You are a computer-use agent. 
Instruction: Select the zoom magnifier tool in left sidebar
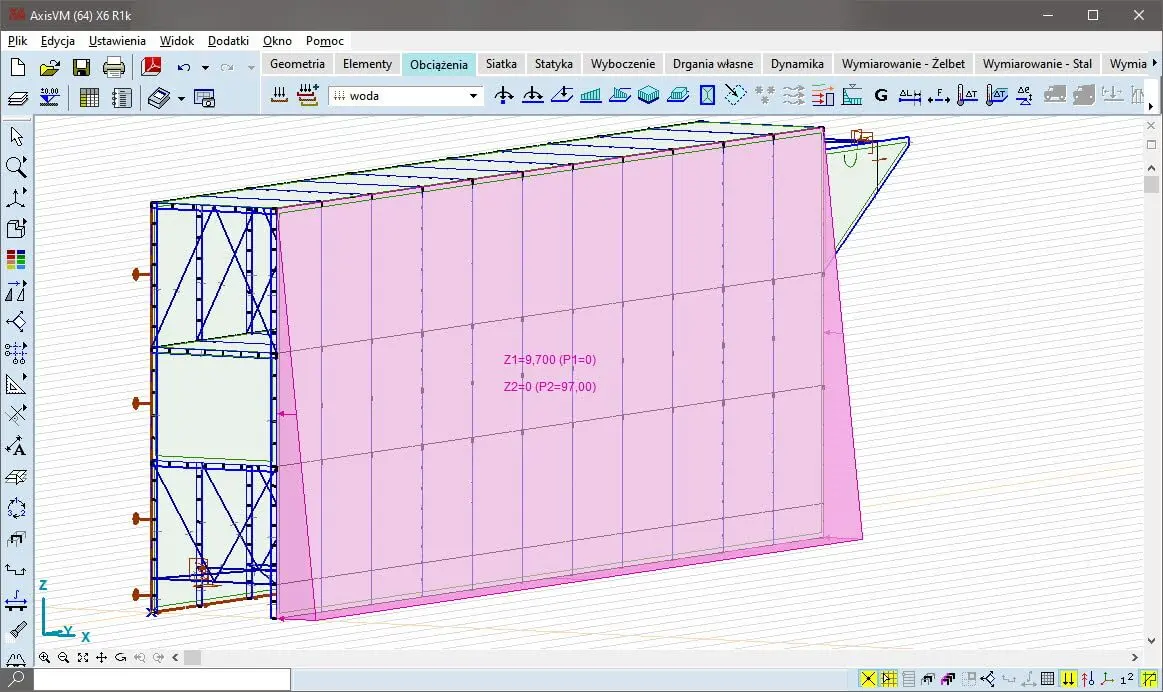click(16, 167)
